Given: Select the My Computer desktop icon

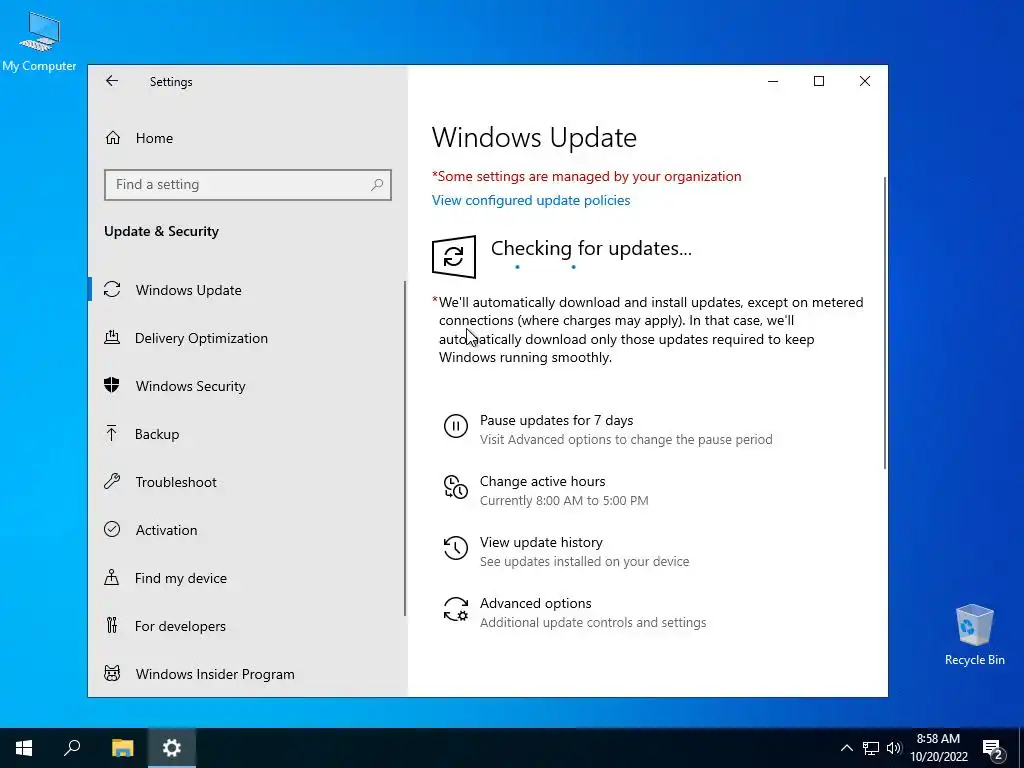Looking at the screenshot, I should (x=39, y=42).
